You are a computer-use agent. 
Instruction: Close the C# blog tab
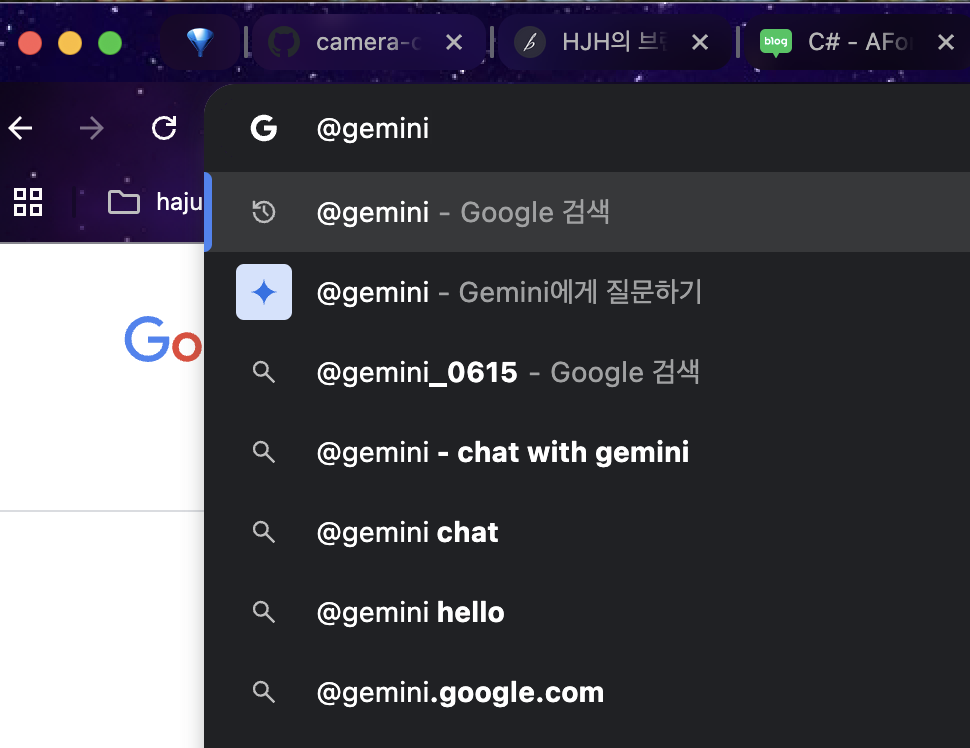945,42
